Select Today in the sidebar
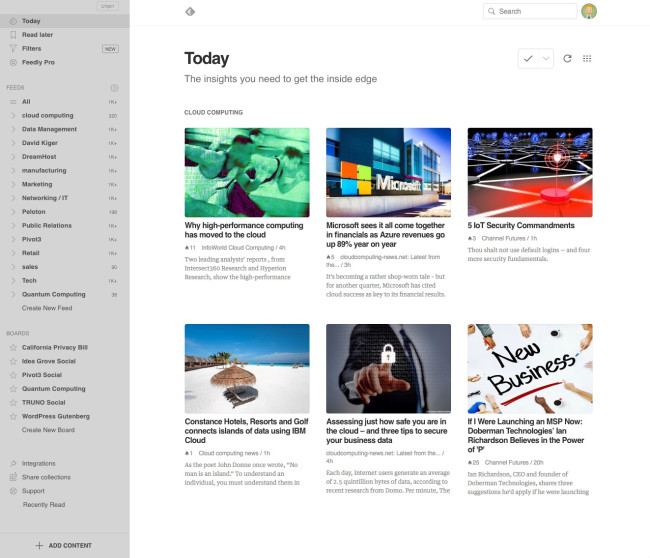Image resolution: width=650 pixels, height=558 pixels. tap(31, 20)
